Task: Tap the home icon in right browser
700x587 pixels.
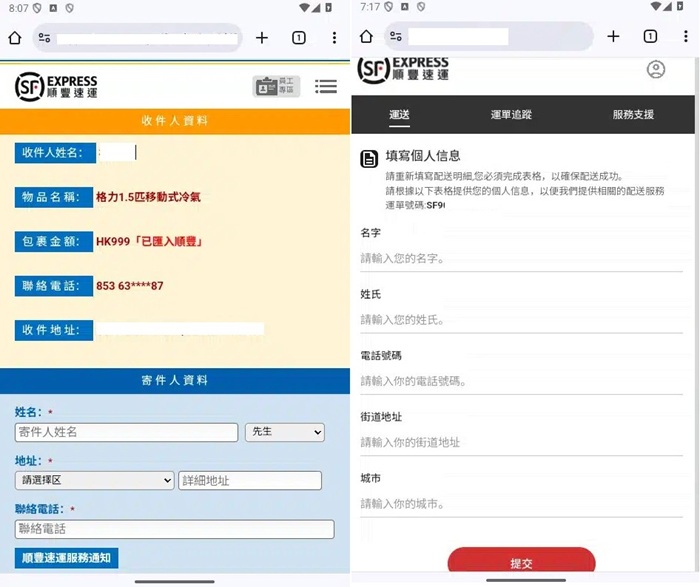Action: [x=366, y=36]
